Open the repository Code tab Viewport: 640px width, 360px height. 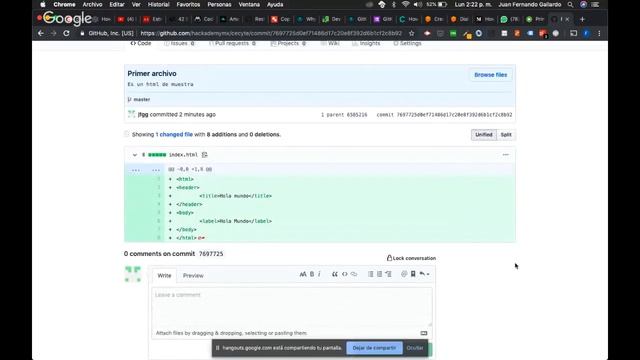[x=141, y=43]
